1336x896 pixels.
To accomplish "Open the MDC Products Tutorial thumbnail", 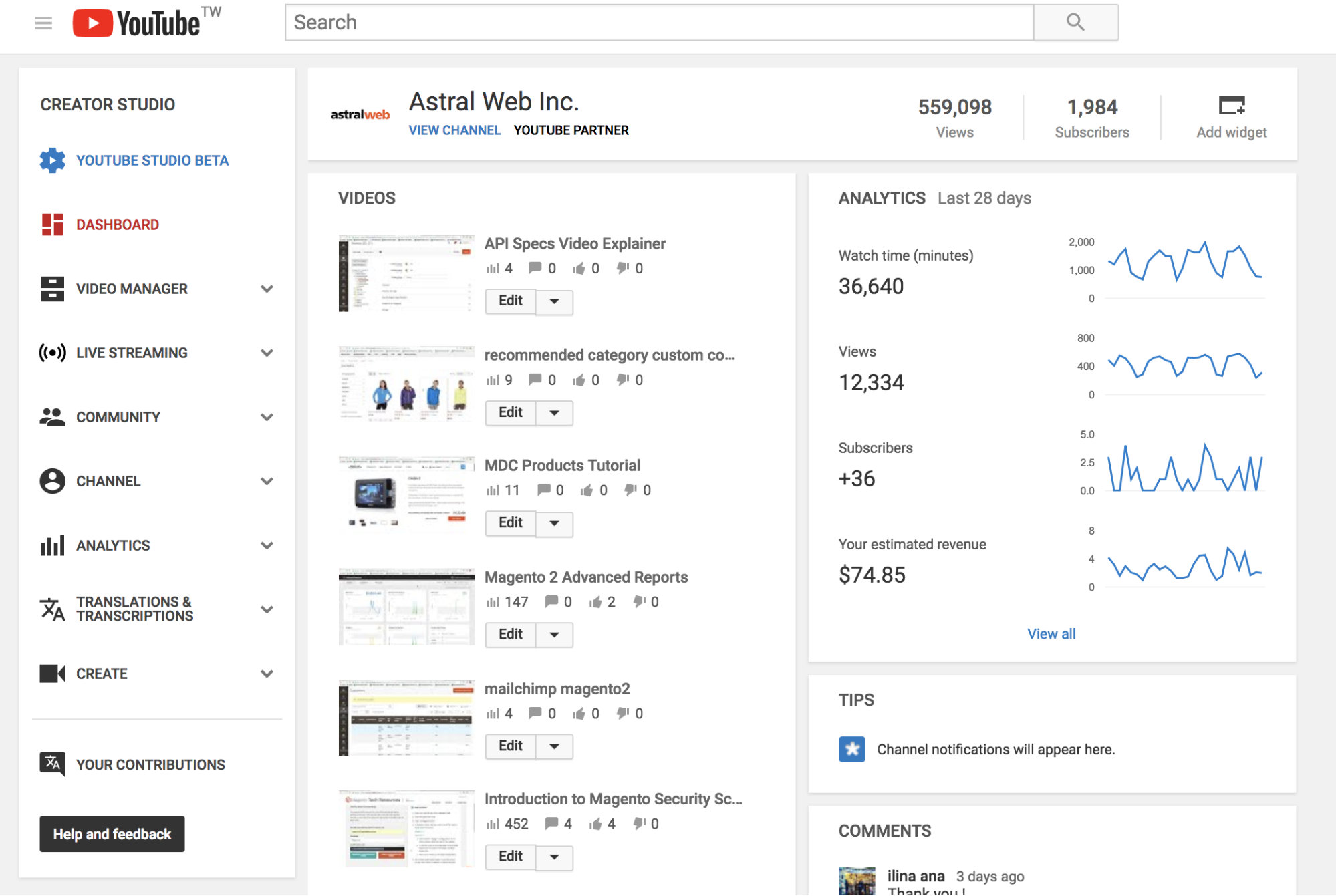I will [406, 495].
